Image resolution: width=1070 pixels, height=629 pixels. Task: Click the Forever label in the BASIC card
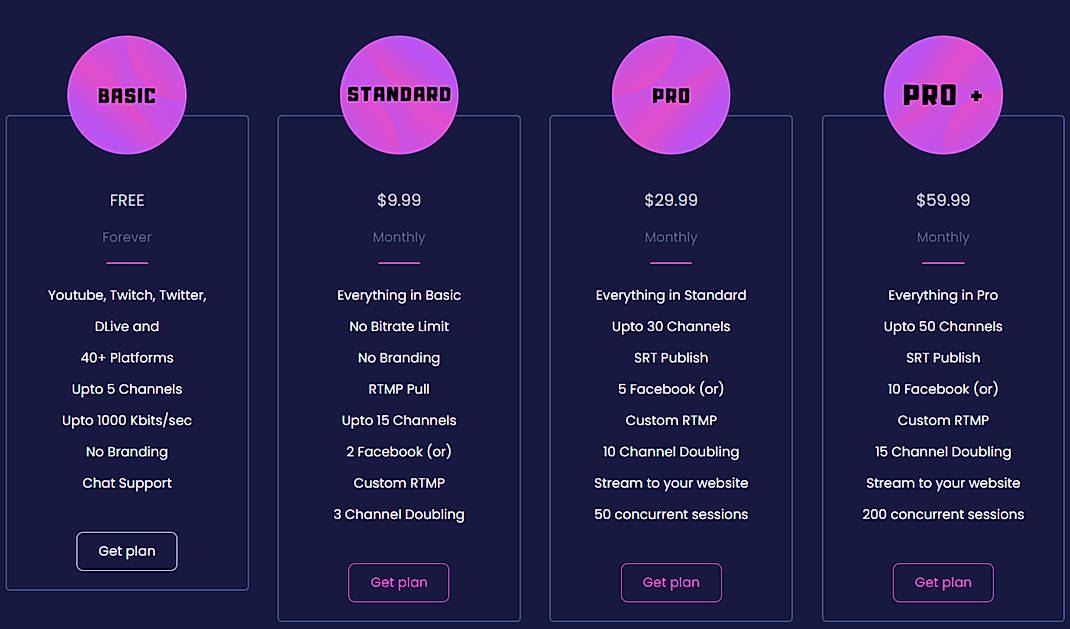pos(127,237)
